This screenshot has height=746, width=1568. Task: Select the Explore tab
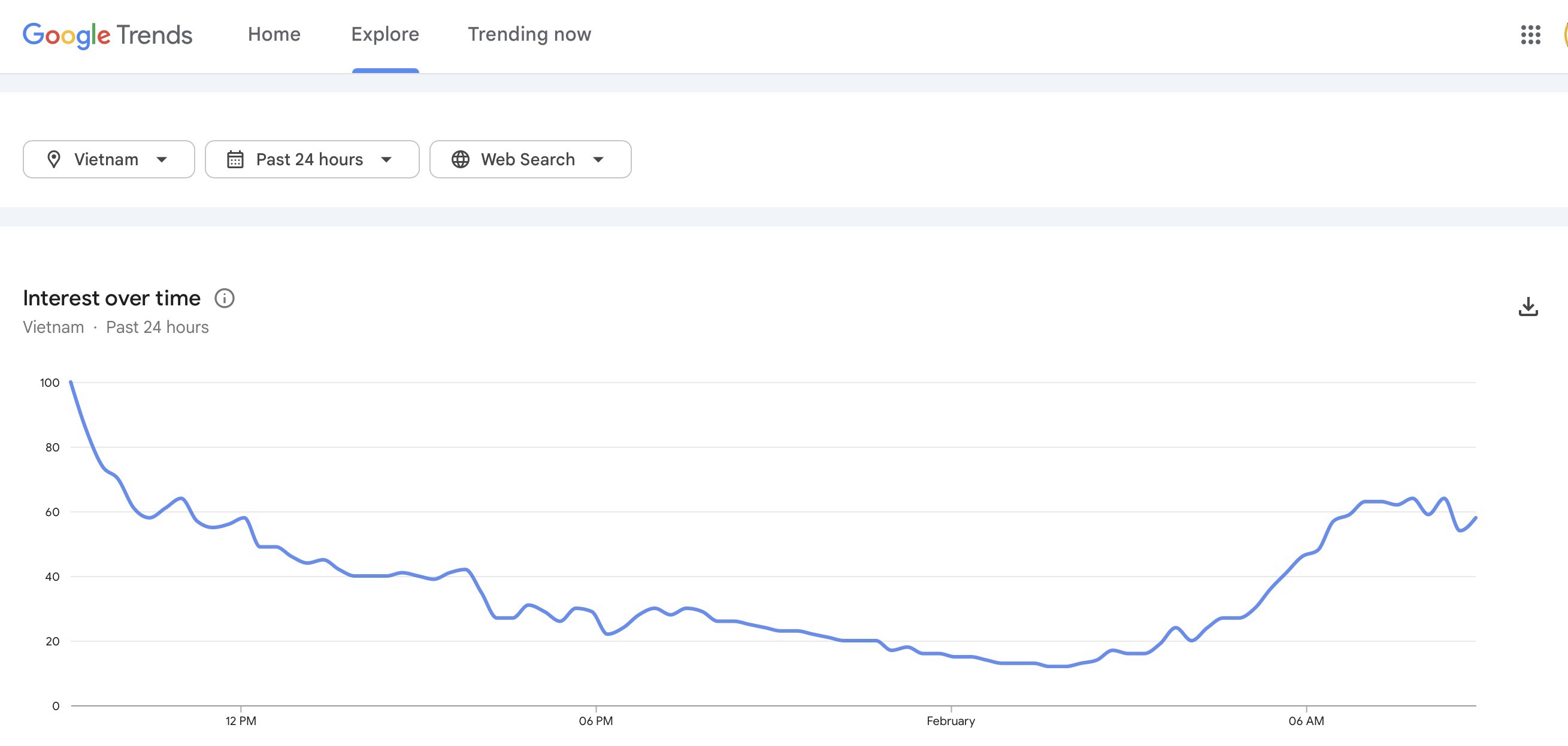[385, 34]
